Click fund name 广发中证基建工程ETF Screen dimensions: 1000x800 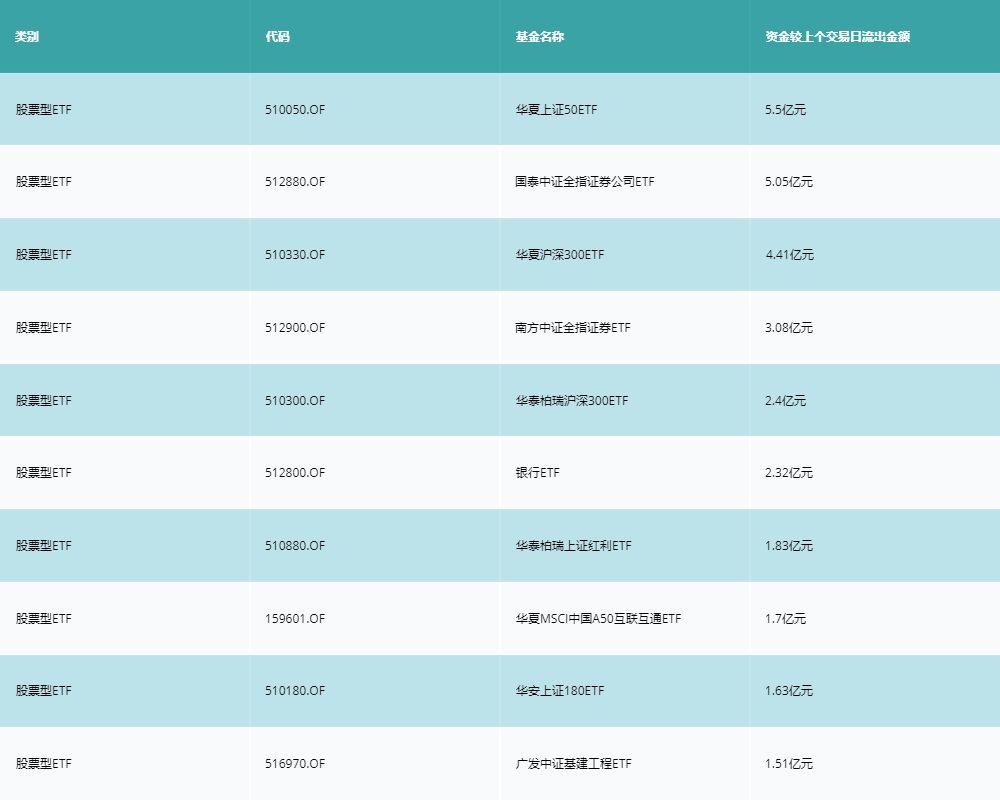point(573,763)
